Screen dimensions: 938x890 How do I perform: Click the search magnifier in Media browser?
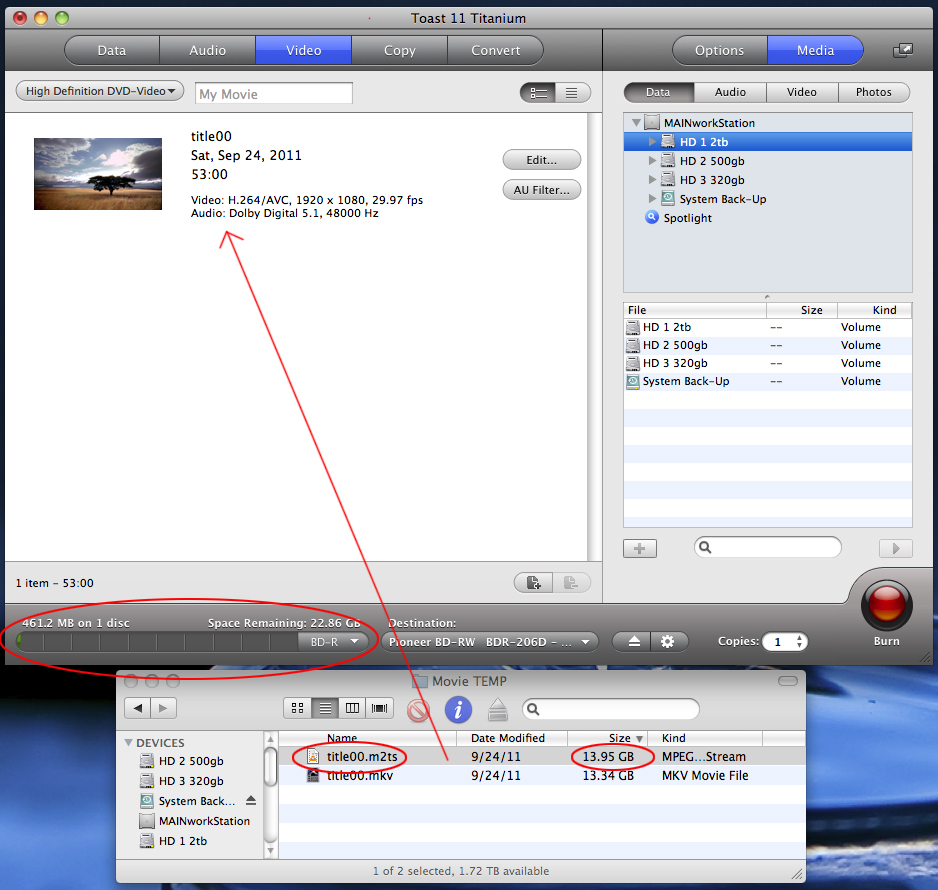click(705, 547)
